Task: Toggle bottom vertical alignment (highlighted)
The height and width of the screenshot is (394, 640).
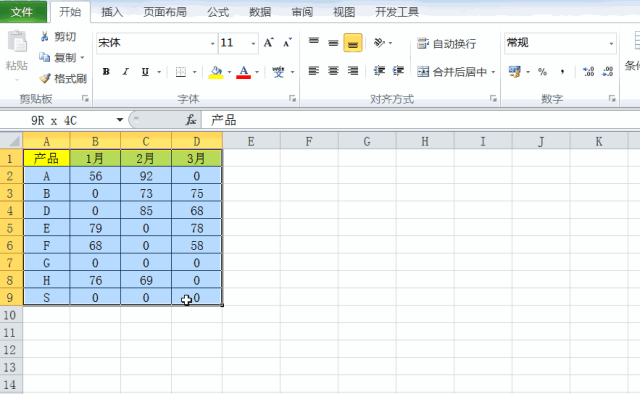Action: click(353, 42)
